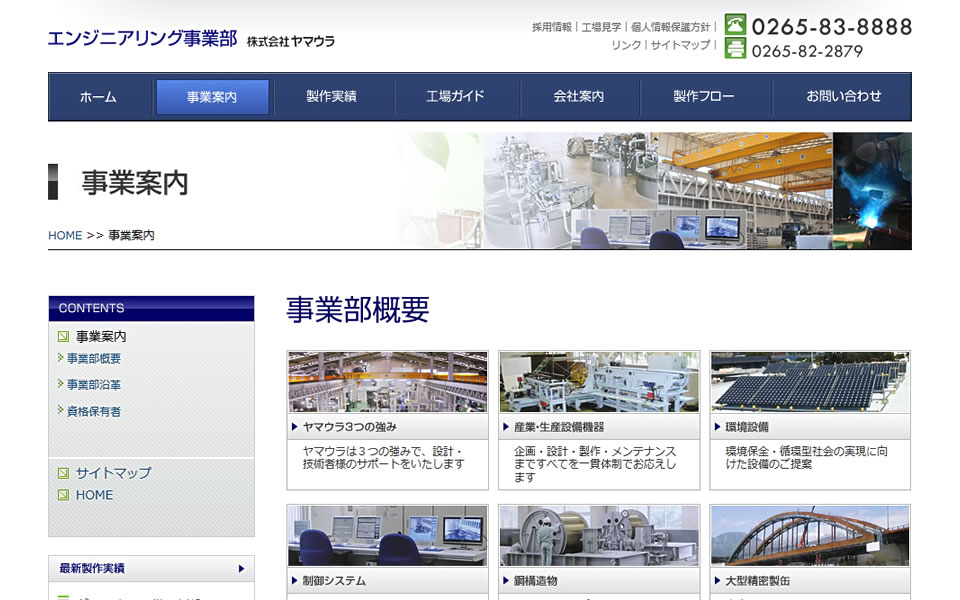Click the solar panels thumbnail for 環境設備

click(810, 381)
